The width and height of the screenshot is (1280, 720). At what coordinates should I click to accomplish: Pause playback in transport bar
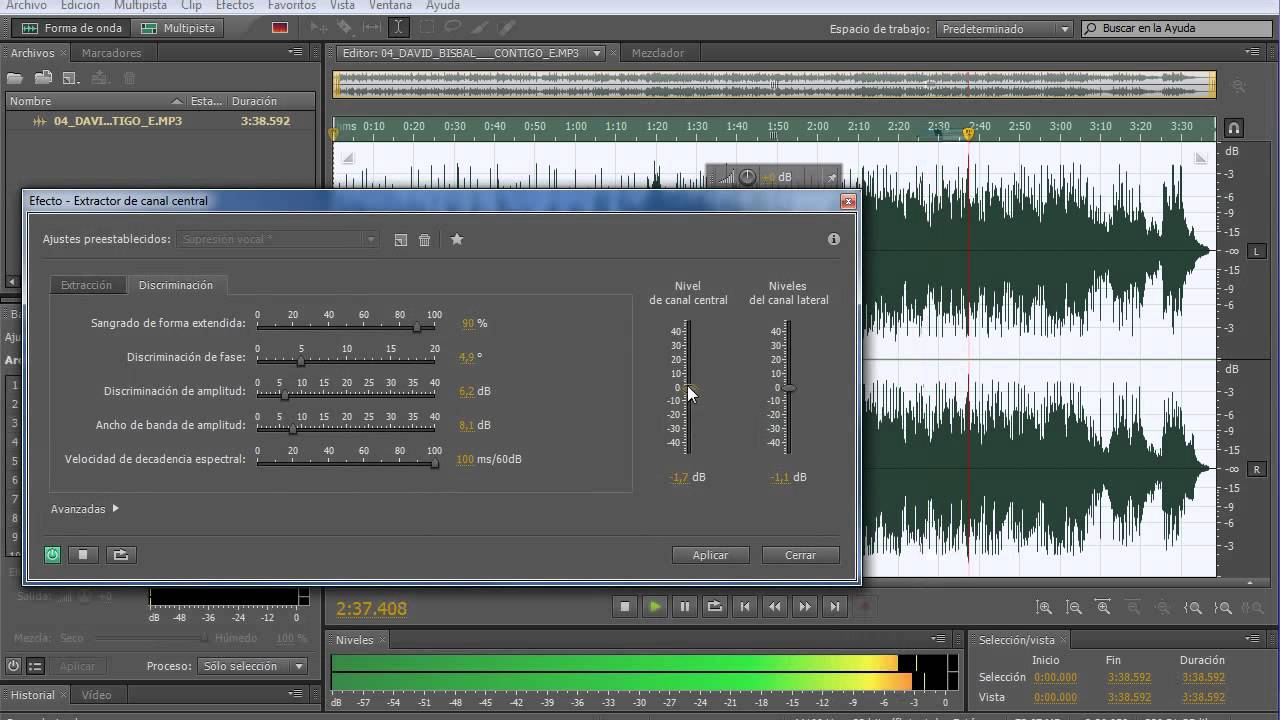[685, 606]
